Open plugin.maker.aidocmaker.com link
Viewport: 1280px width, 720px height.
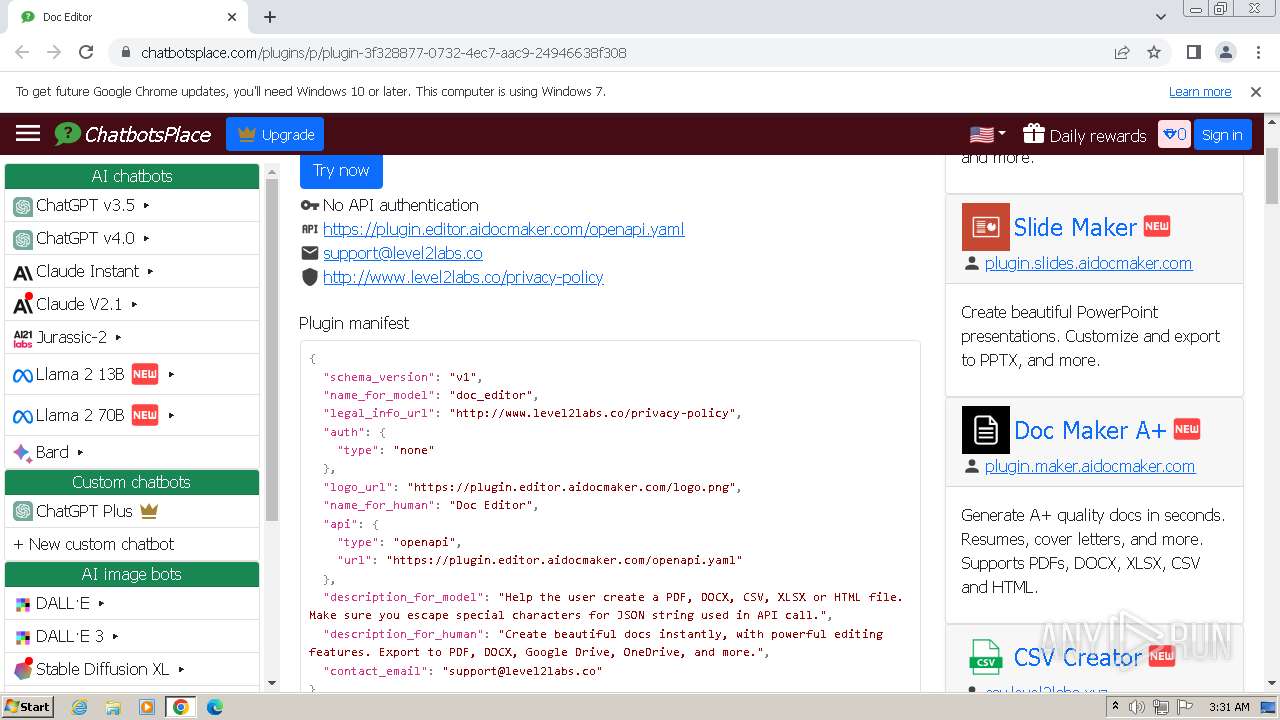point(1090,466)
